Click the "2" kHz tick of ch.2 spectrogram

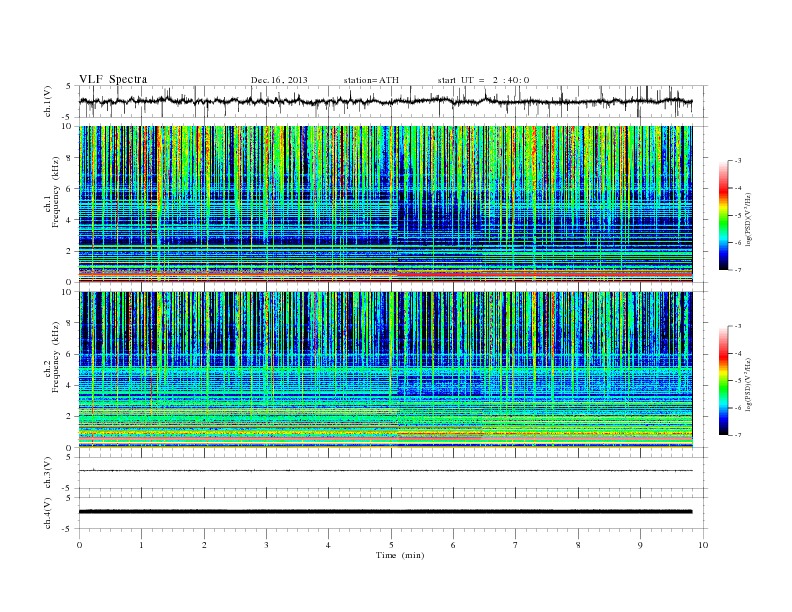(x=69, y=417)
